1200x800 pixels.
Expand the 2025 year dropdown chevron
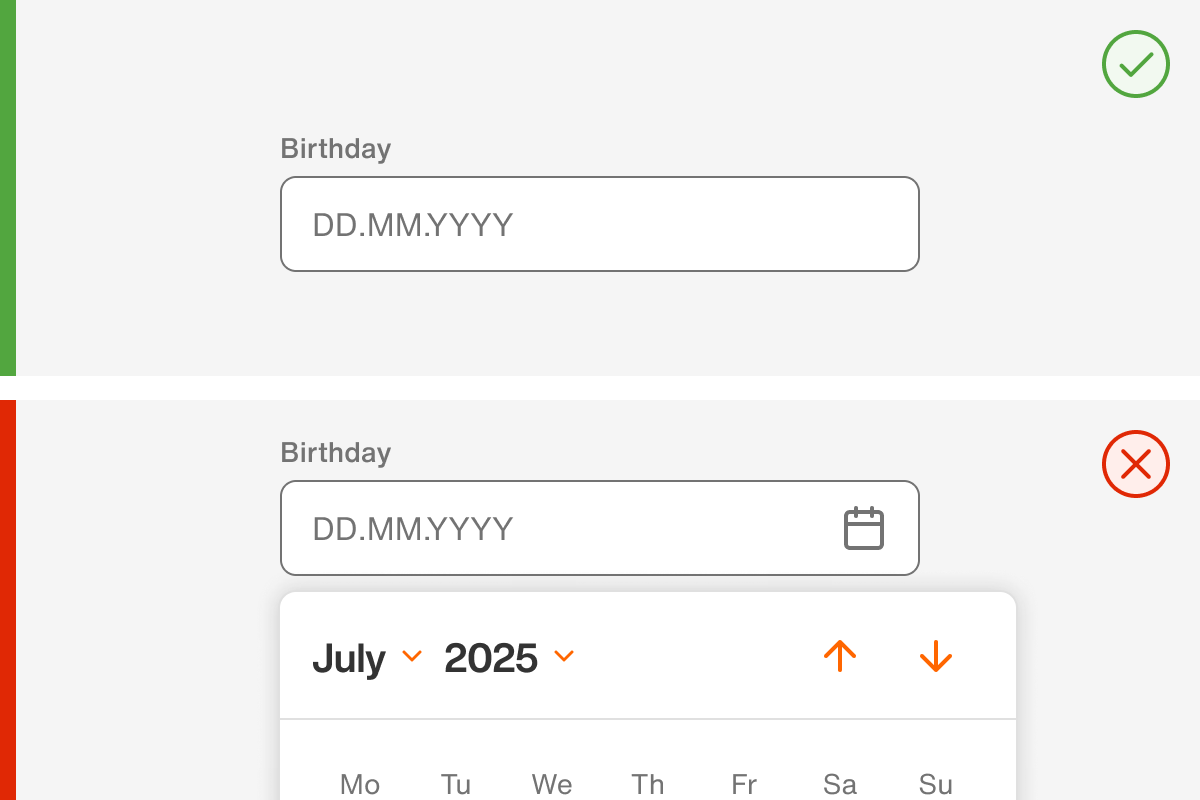564,657
